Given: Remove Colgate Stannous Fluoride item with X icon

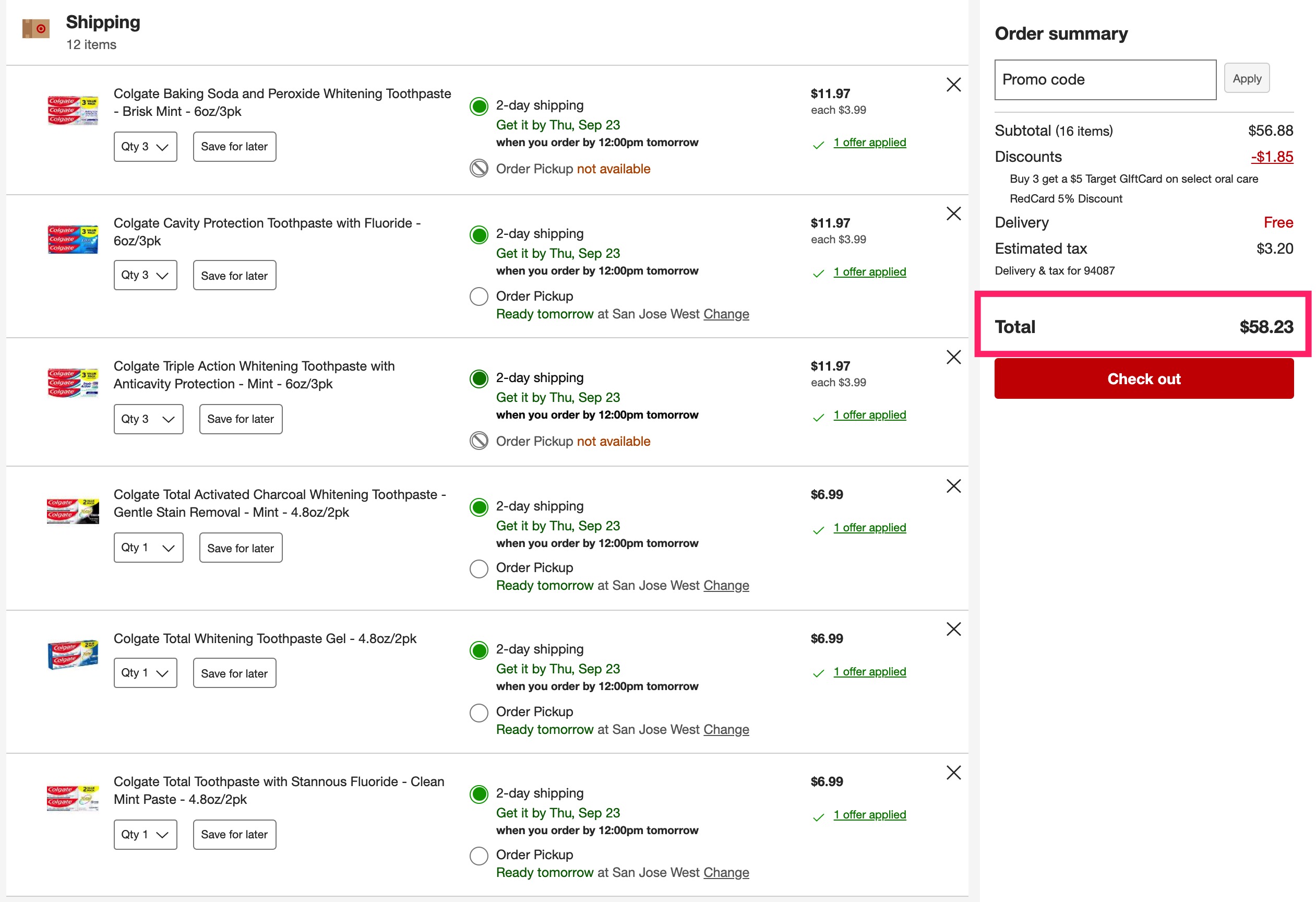Looking at the screenshot, I should [x=953, y=773].
